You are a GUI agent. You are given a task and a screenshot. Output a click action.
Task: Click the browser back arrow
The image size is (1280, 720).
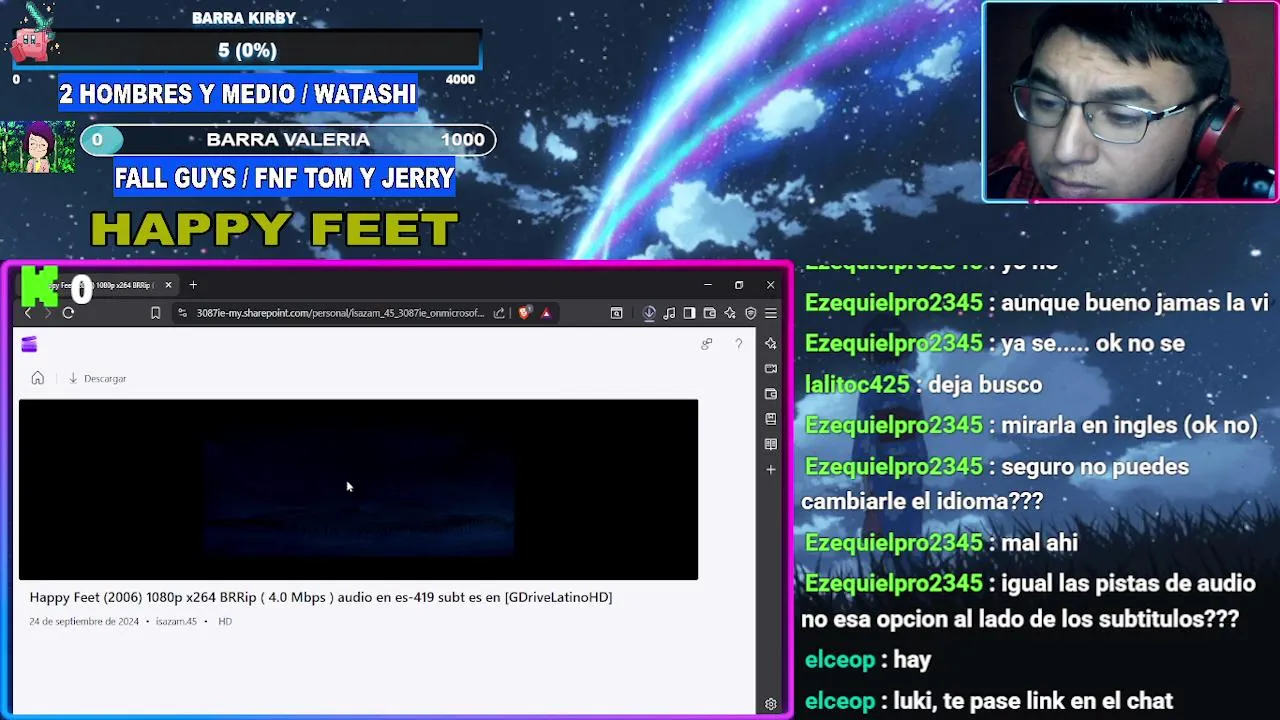pyautogui.click(x=28, y=313)
